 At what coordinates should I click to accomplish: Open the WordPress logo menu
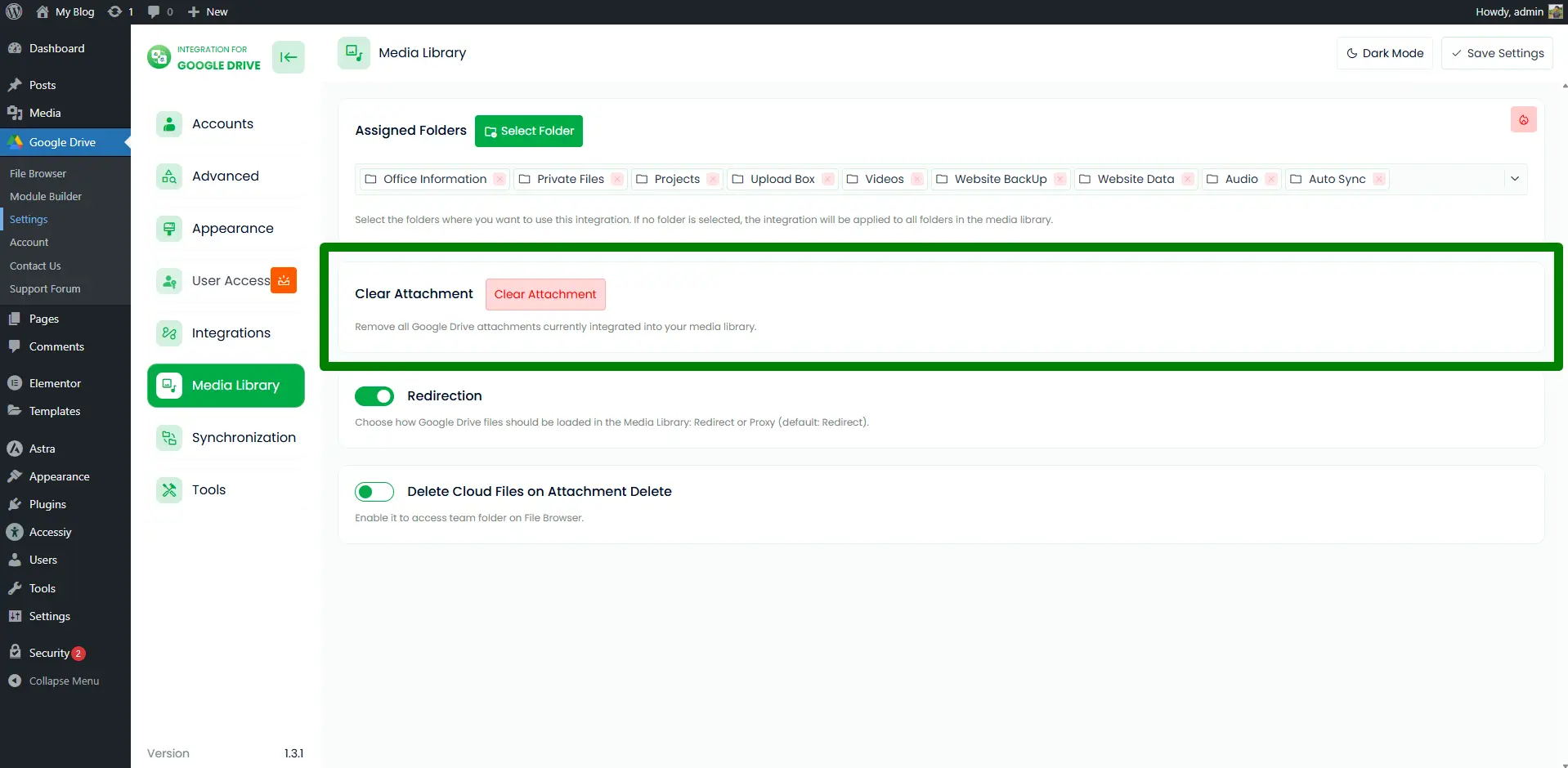click(x=14, y=11)
